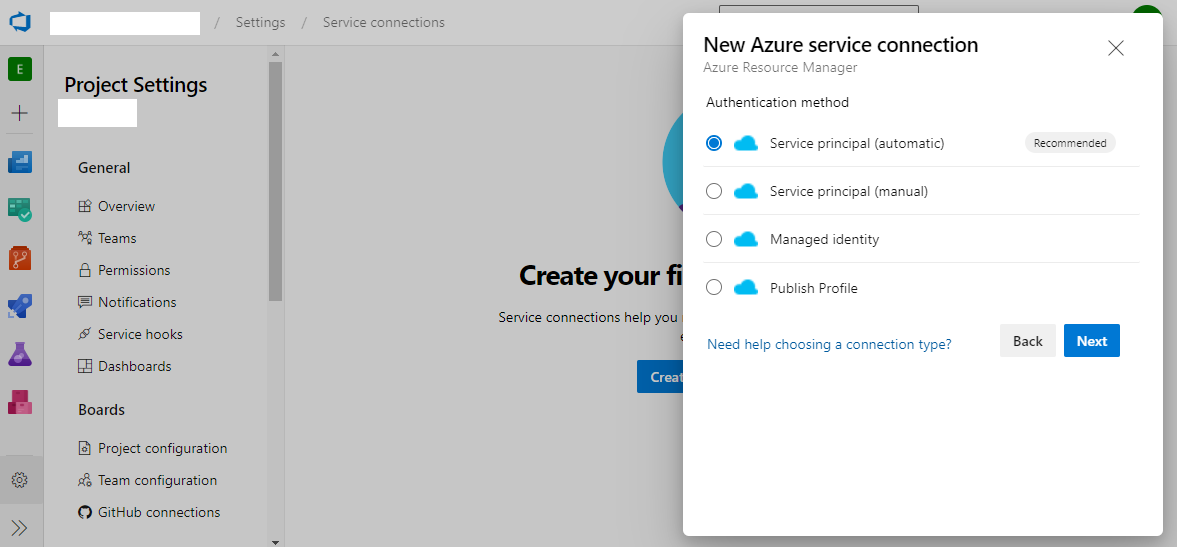Click the Overview settings icon

(x=85, y=206)
